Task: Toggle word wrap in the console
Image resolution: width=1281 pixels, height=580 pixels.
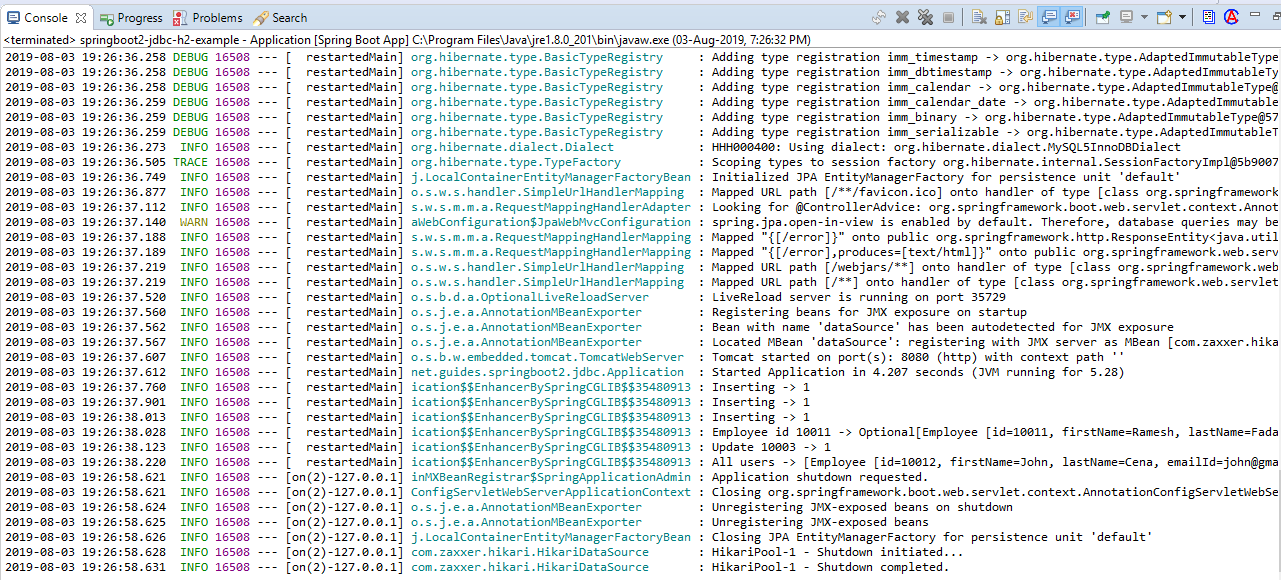Action: [1026, 15]
